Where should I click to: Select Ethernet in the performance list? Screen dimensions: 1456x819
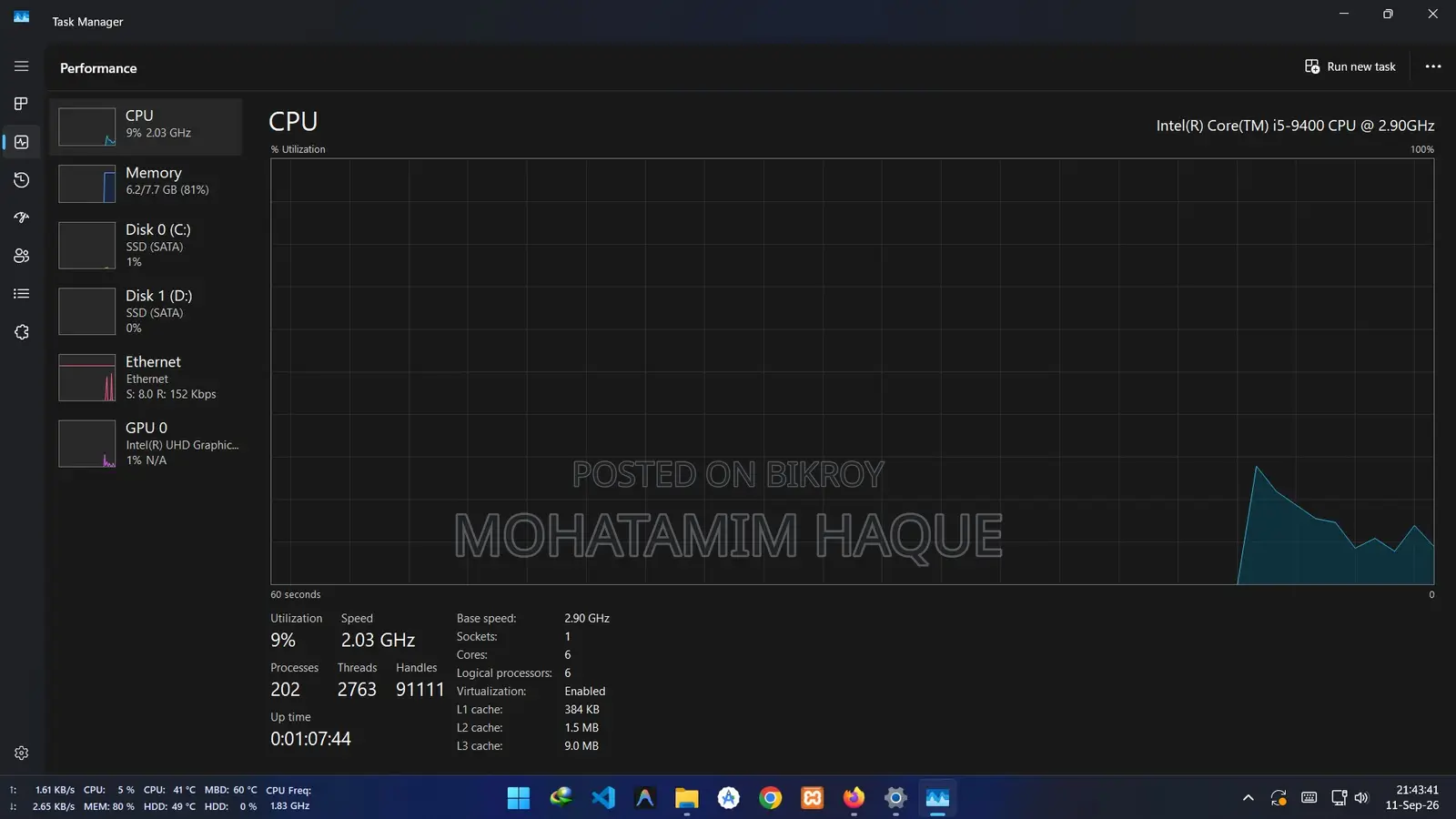146,378
